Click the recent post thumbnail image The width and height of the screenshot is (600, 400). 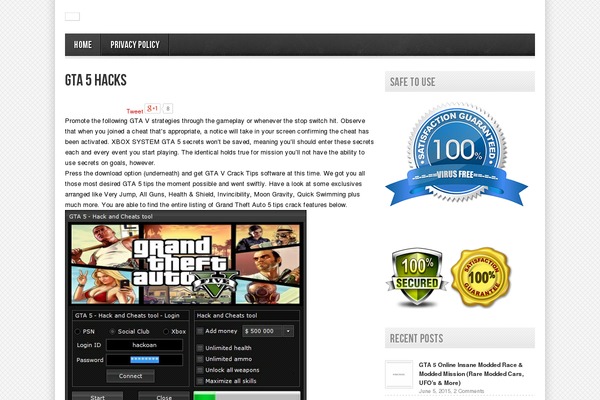pos(399,374)
